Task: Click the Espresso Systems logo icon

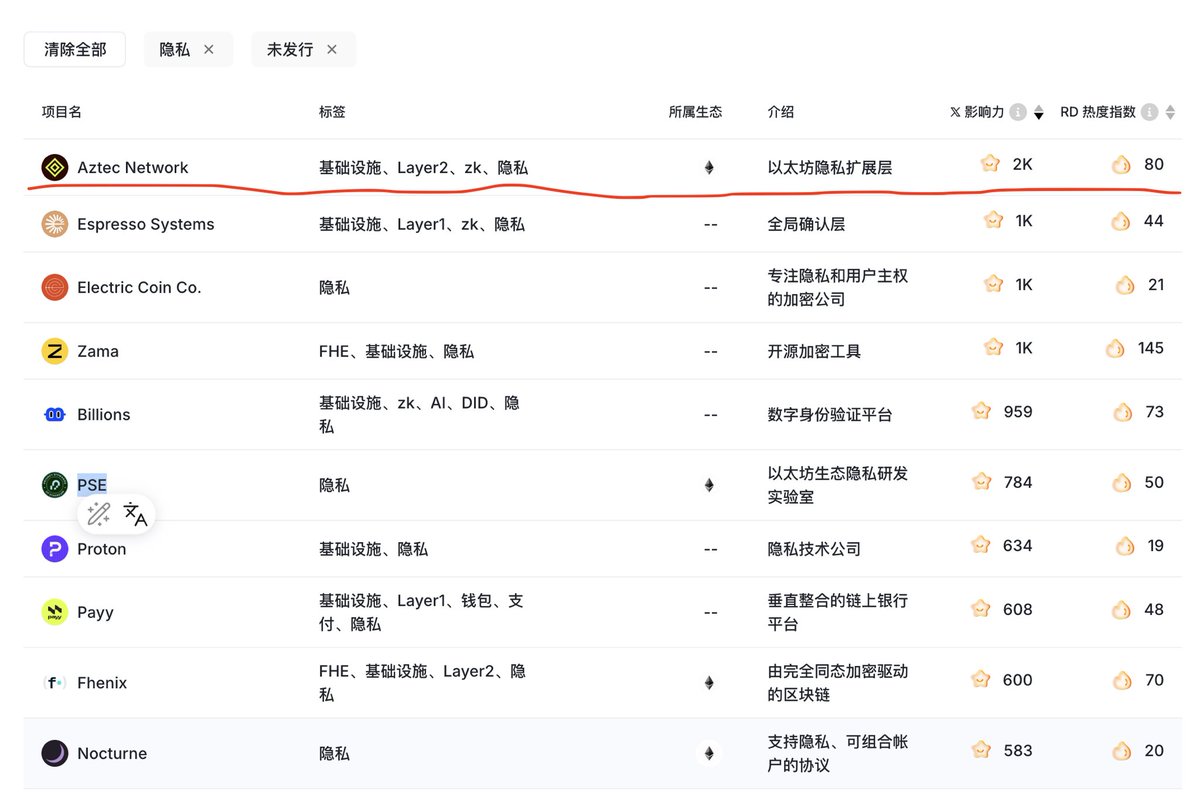Action: pyautogui.click(x=55, y=224)
